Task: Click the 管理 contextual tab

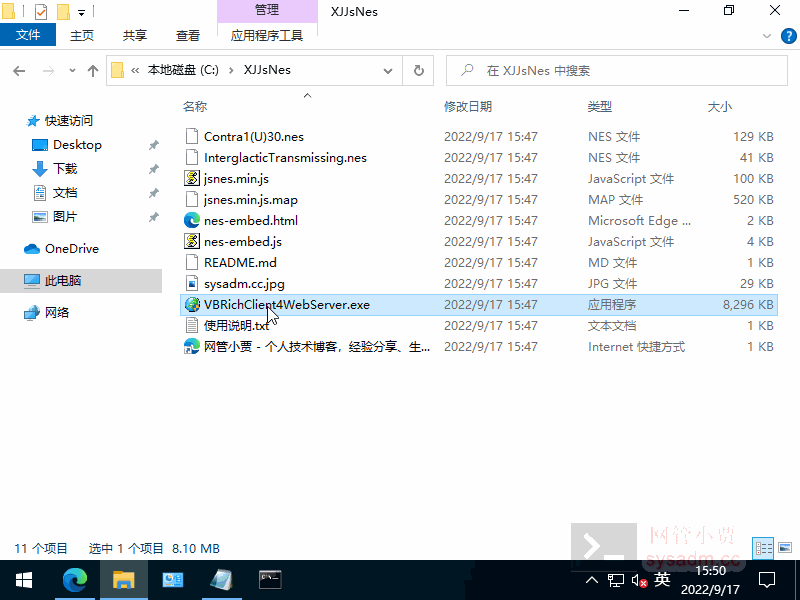Action: pos(267,10)
